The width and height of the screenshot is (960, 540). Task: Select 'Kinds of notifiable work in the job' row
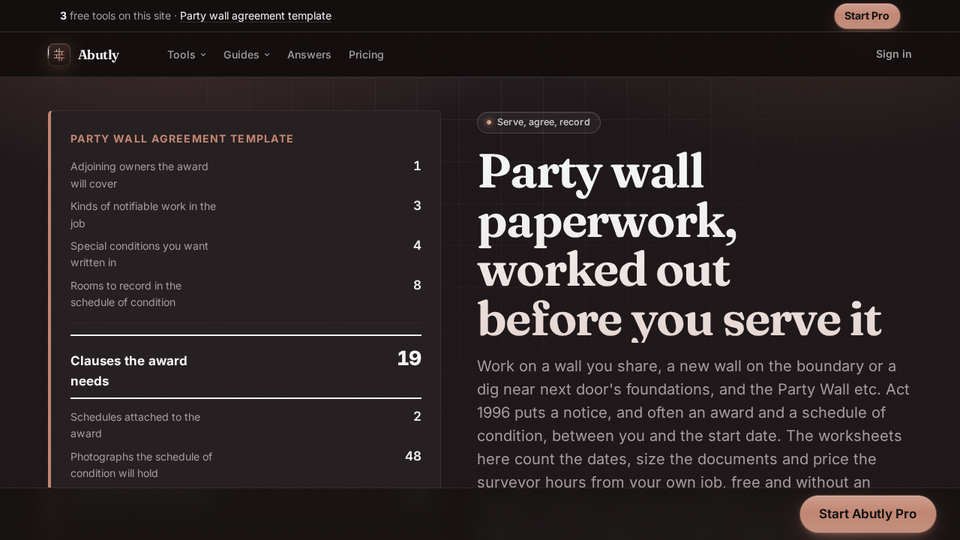(246, 215)
